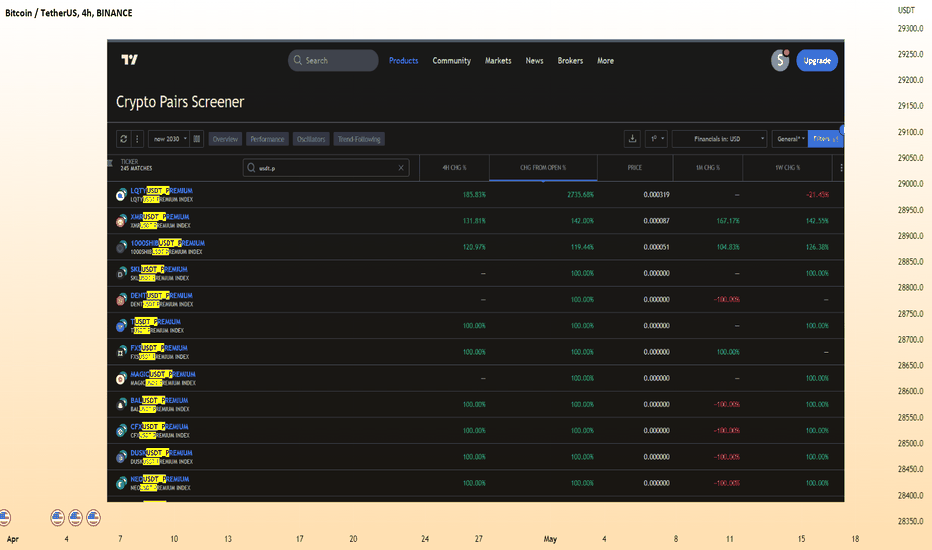The height and width of the screenshot is (550, 932).
Task: Click the NEOUSDT_PREMIUM coin icon
Action: pos(121,483)
